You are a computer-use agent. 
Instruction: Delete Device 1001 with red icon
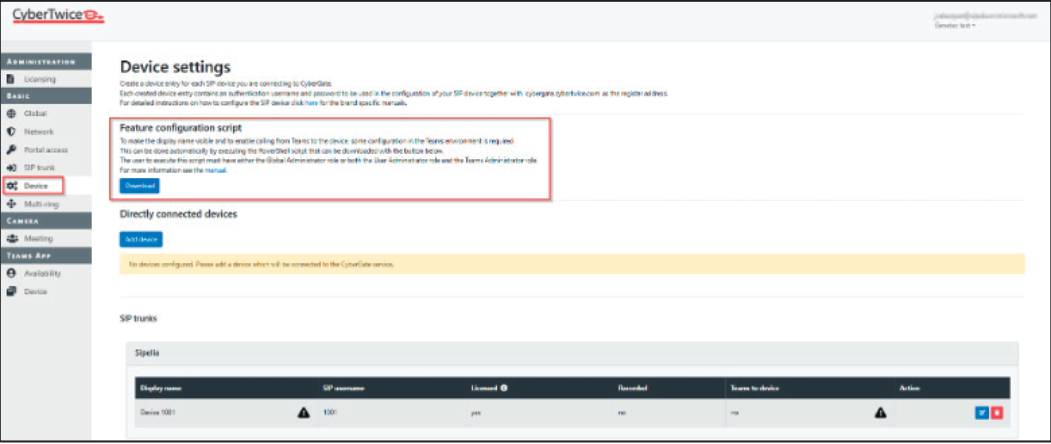pyautogui.click(x=997, y=413)
